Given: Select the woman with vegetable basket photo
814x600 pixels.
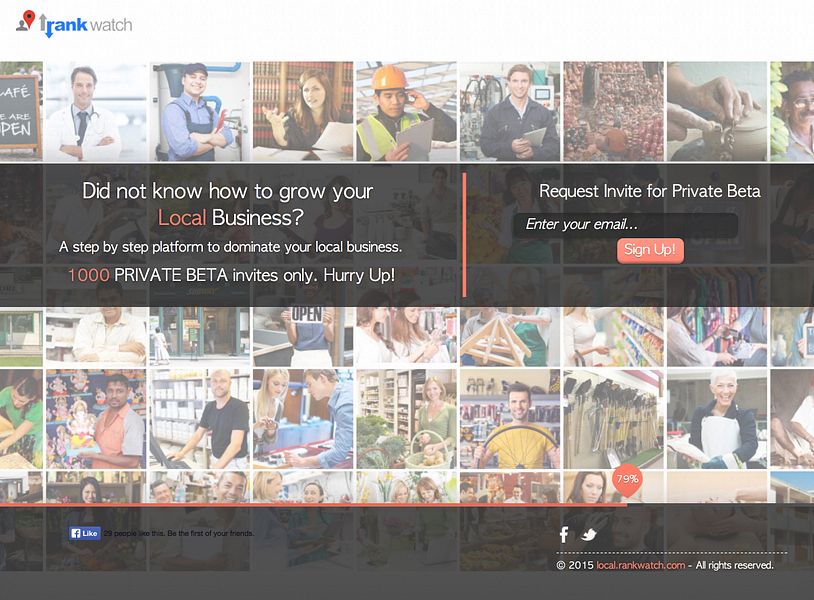Looking at the screenshot, I should coord(406,419).
